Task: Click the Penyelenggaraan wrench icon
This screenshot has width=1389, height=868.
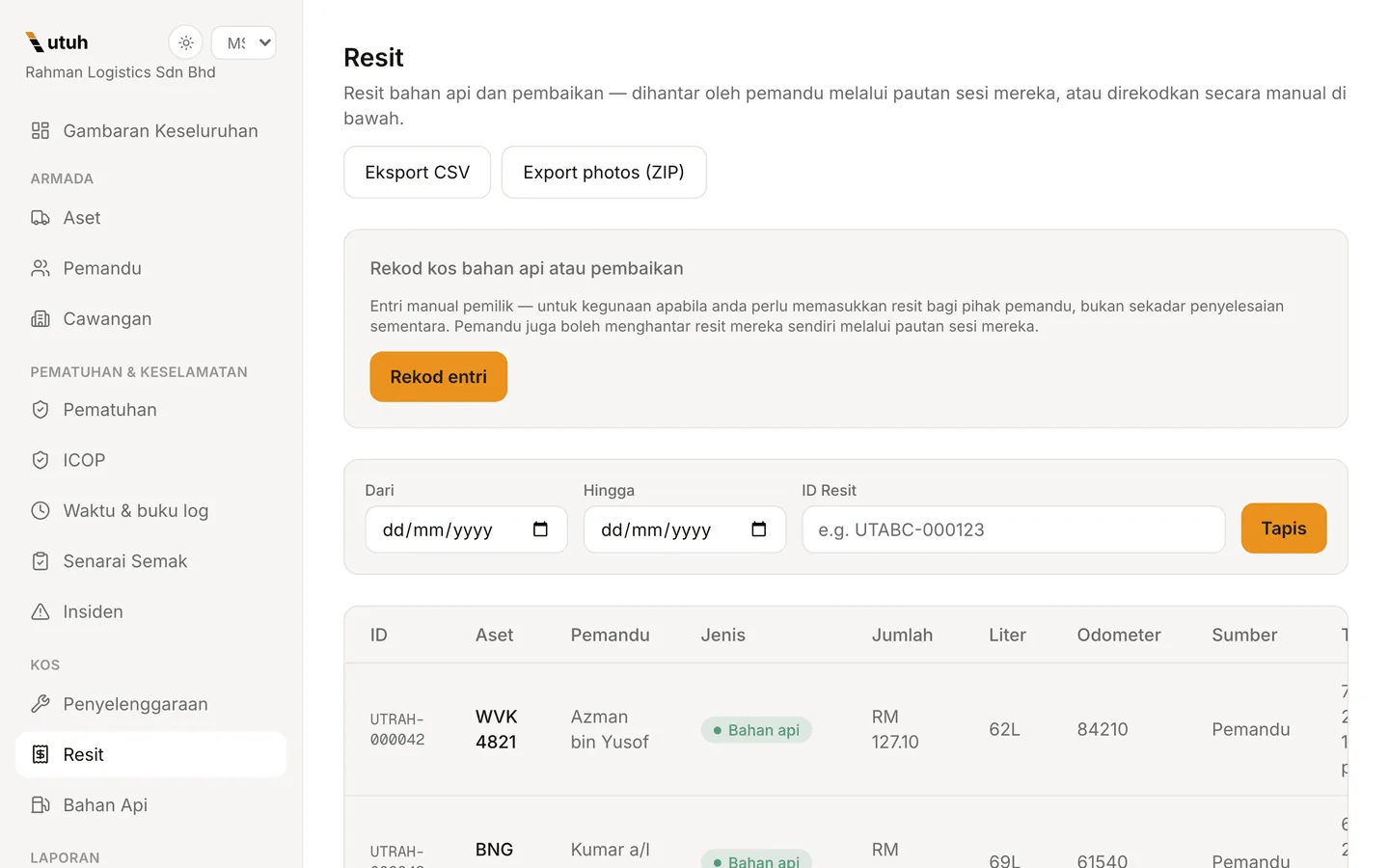Action: tap(41, 704)
